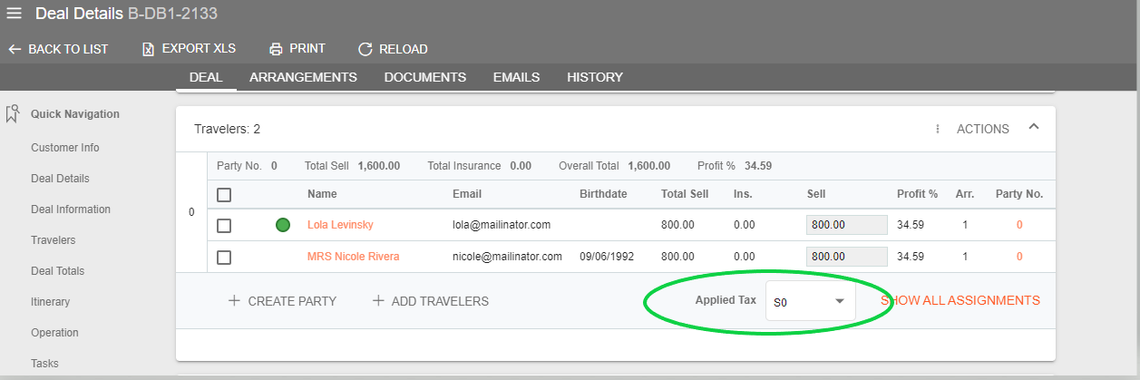Open traveler Lola Levinsky link
The height and width of the screenshot is (380, 1140).
coord(340,225)
